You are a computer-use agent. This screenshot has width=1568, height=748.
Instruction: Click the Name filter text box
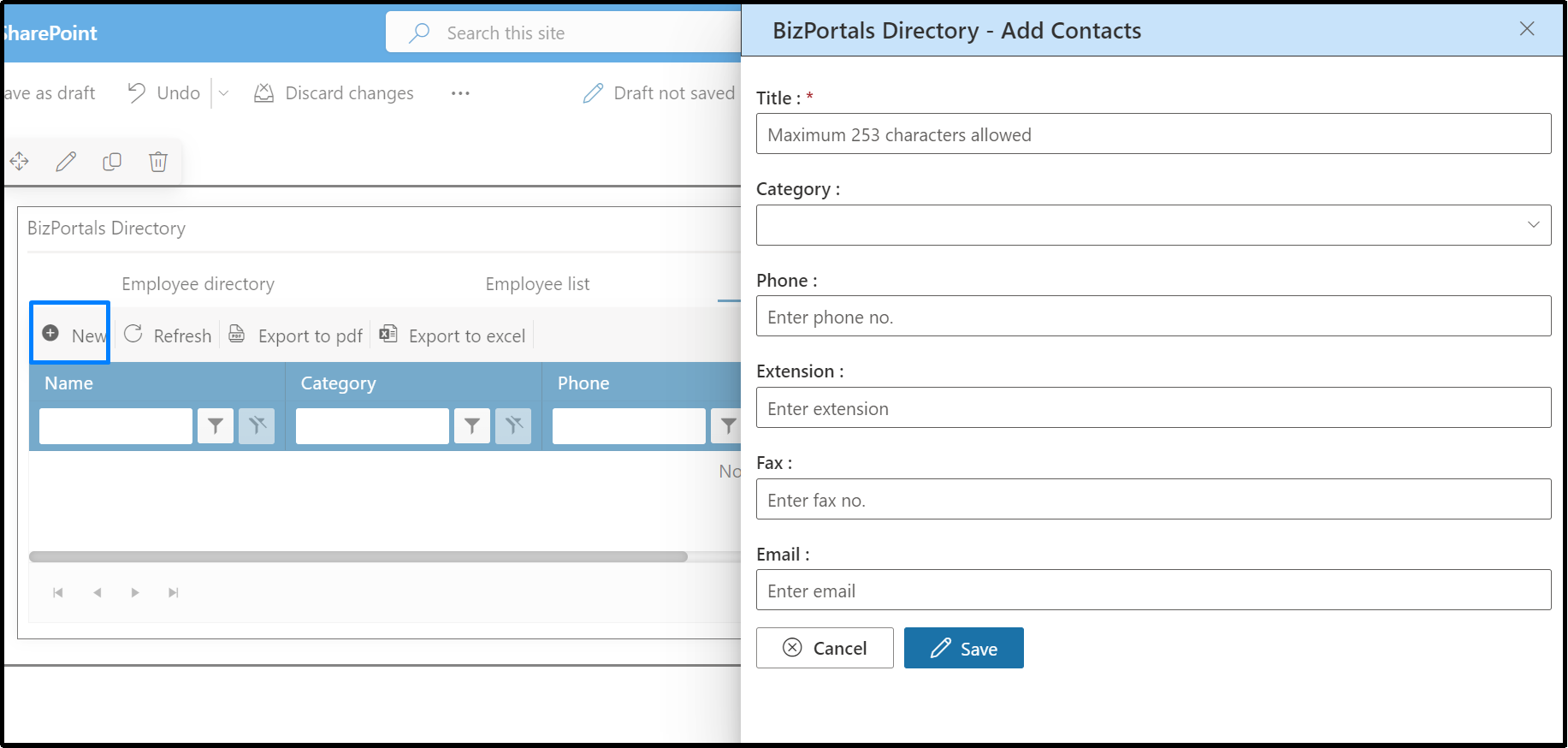tap(115, 425)
